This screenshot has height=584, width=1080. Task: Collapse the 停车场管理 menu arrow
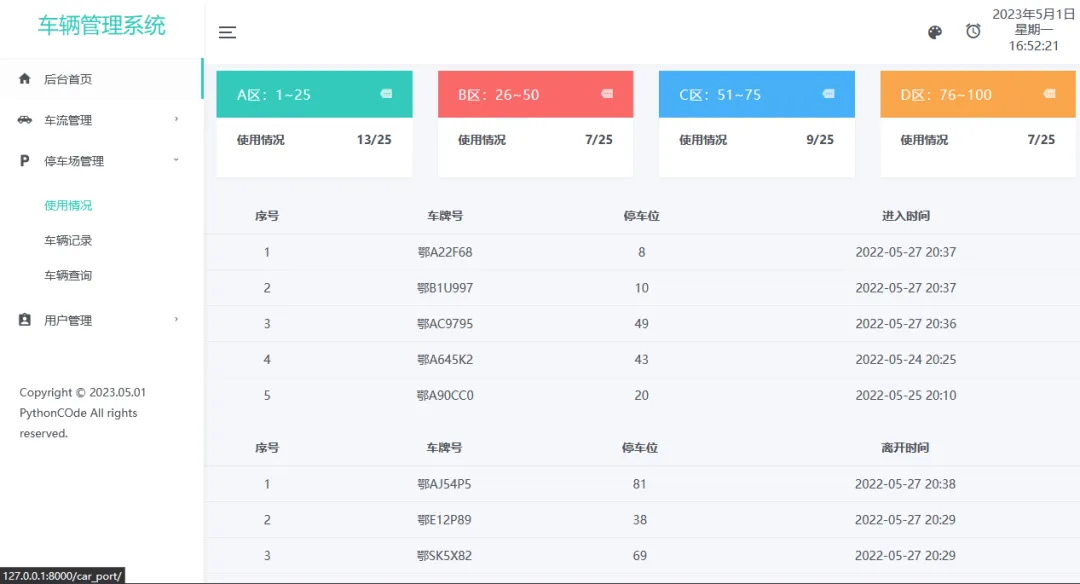(x=176, y=160)
